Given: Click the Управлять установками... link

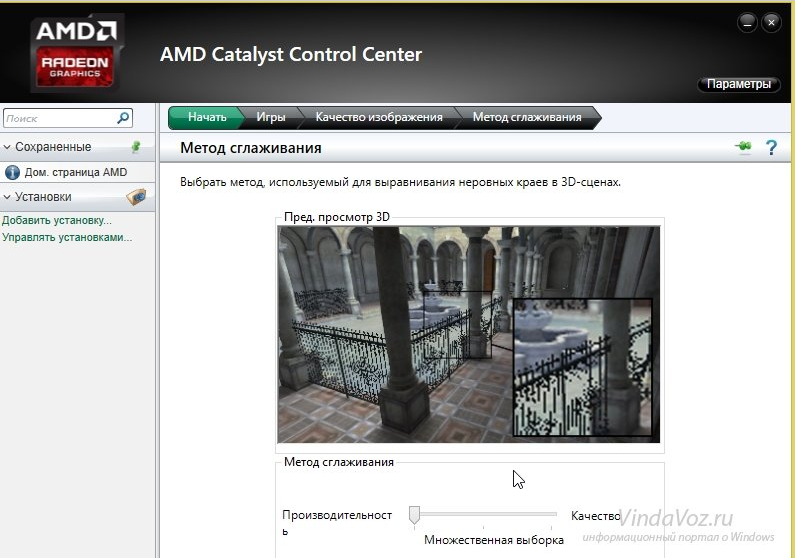Looking at the screenshot, I should click(x=67, y=237).
